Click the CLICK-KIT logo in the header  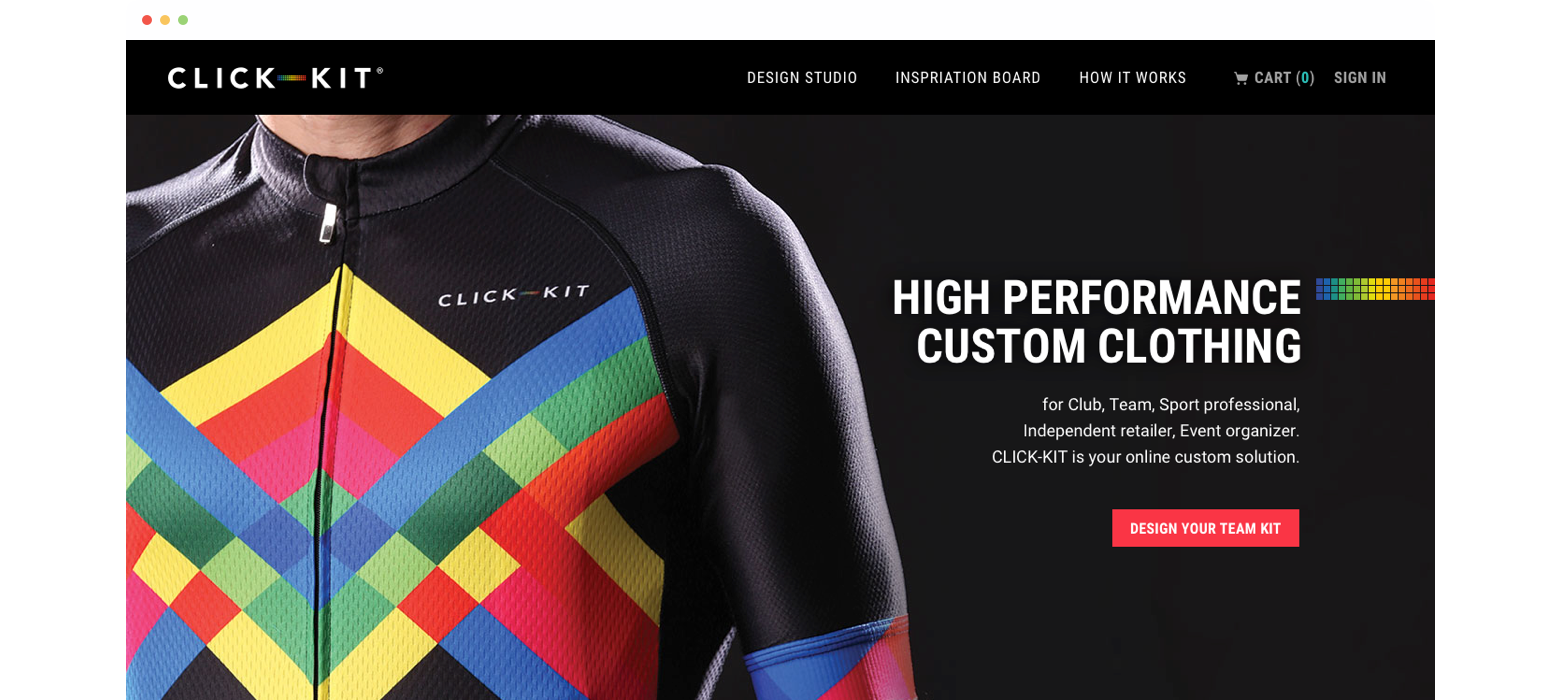point(275,78)
